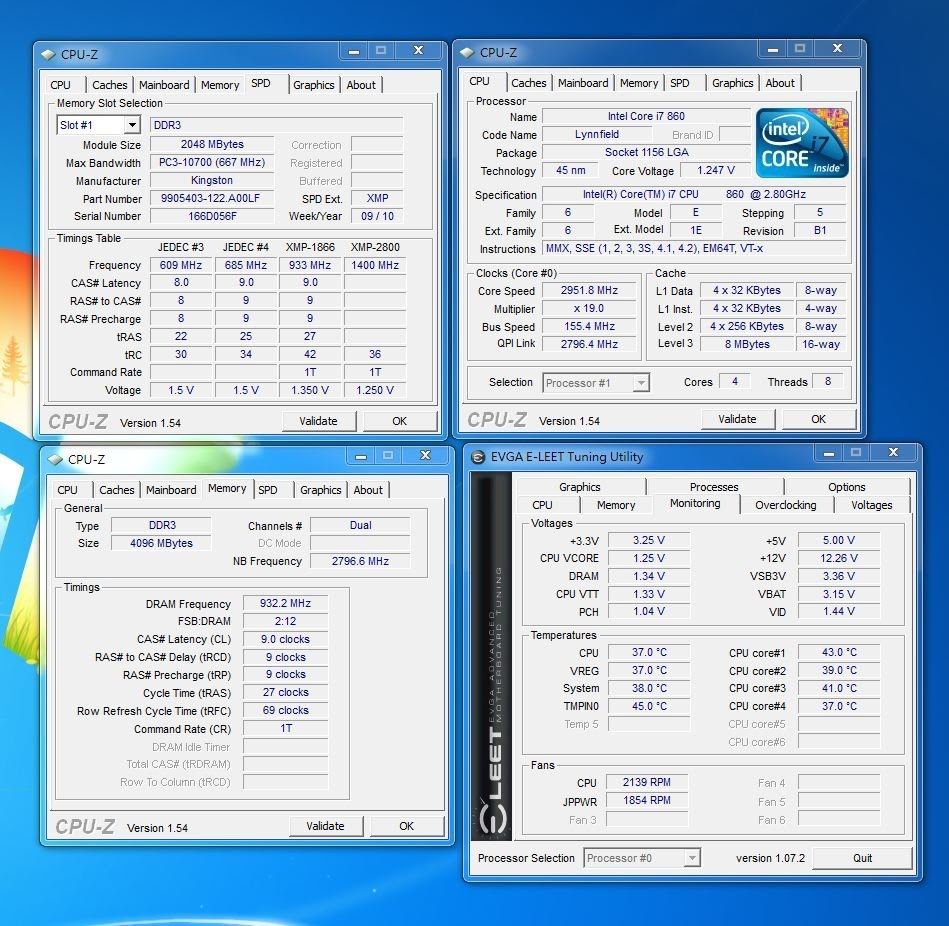Click CPU-Z title icon in CPU window

click(467, 53)
